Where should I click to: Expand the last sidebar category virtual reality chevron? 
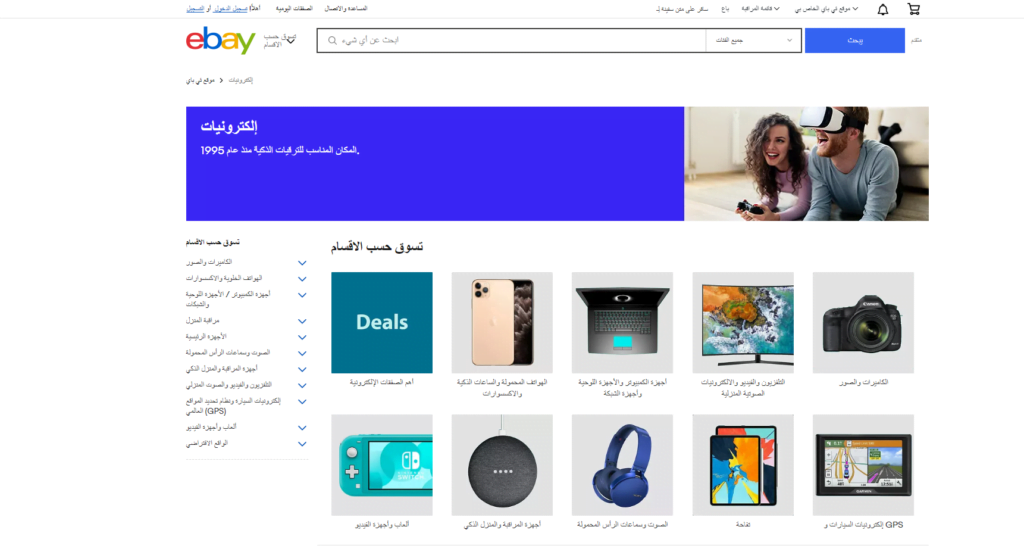coord(302,444)
